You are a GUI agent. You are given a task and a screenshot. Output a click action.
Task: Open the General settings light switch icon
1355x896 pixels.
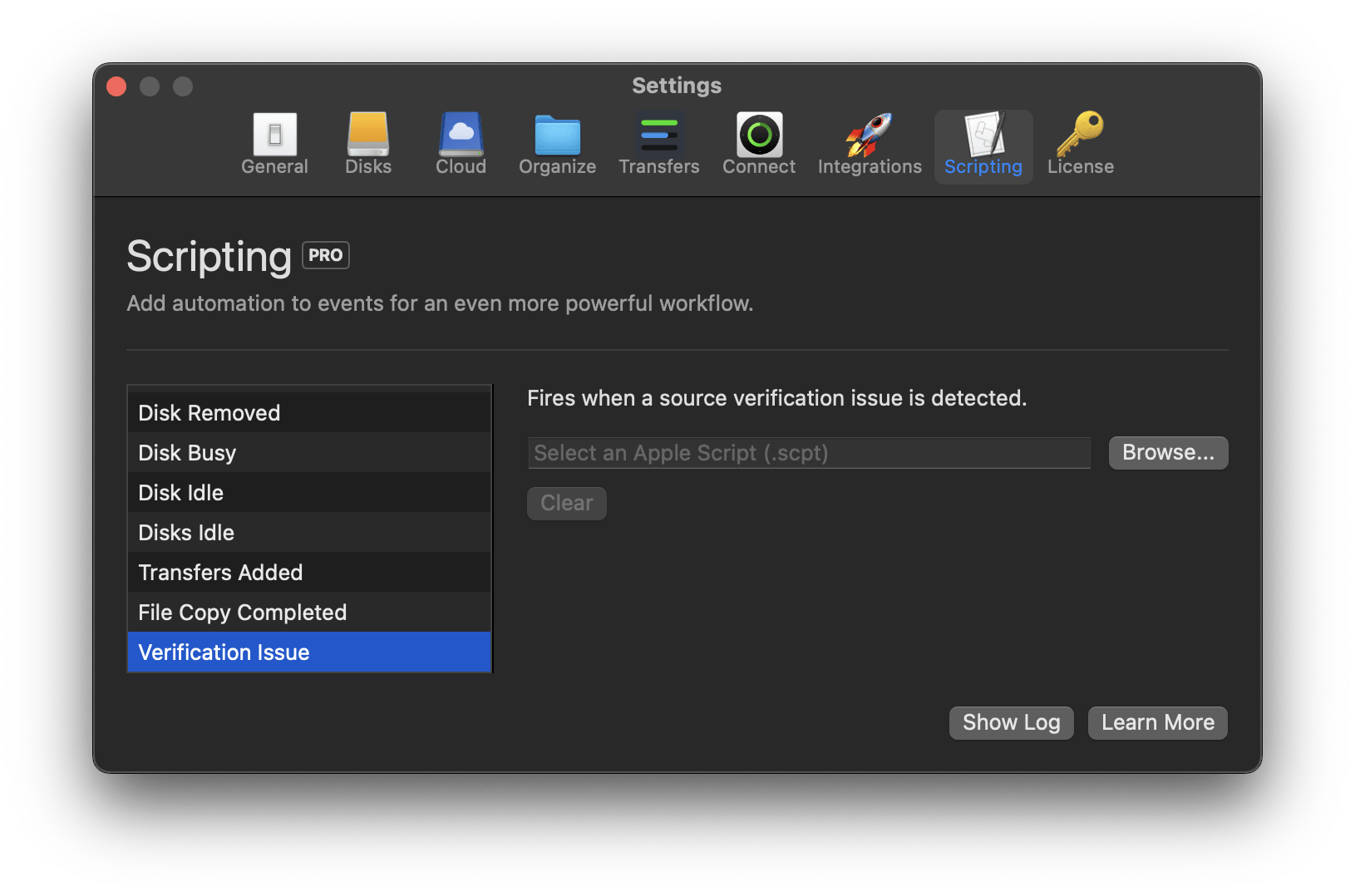pyautogui.click(x=274, y=135)
